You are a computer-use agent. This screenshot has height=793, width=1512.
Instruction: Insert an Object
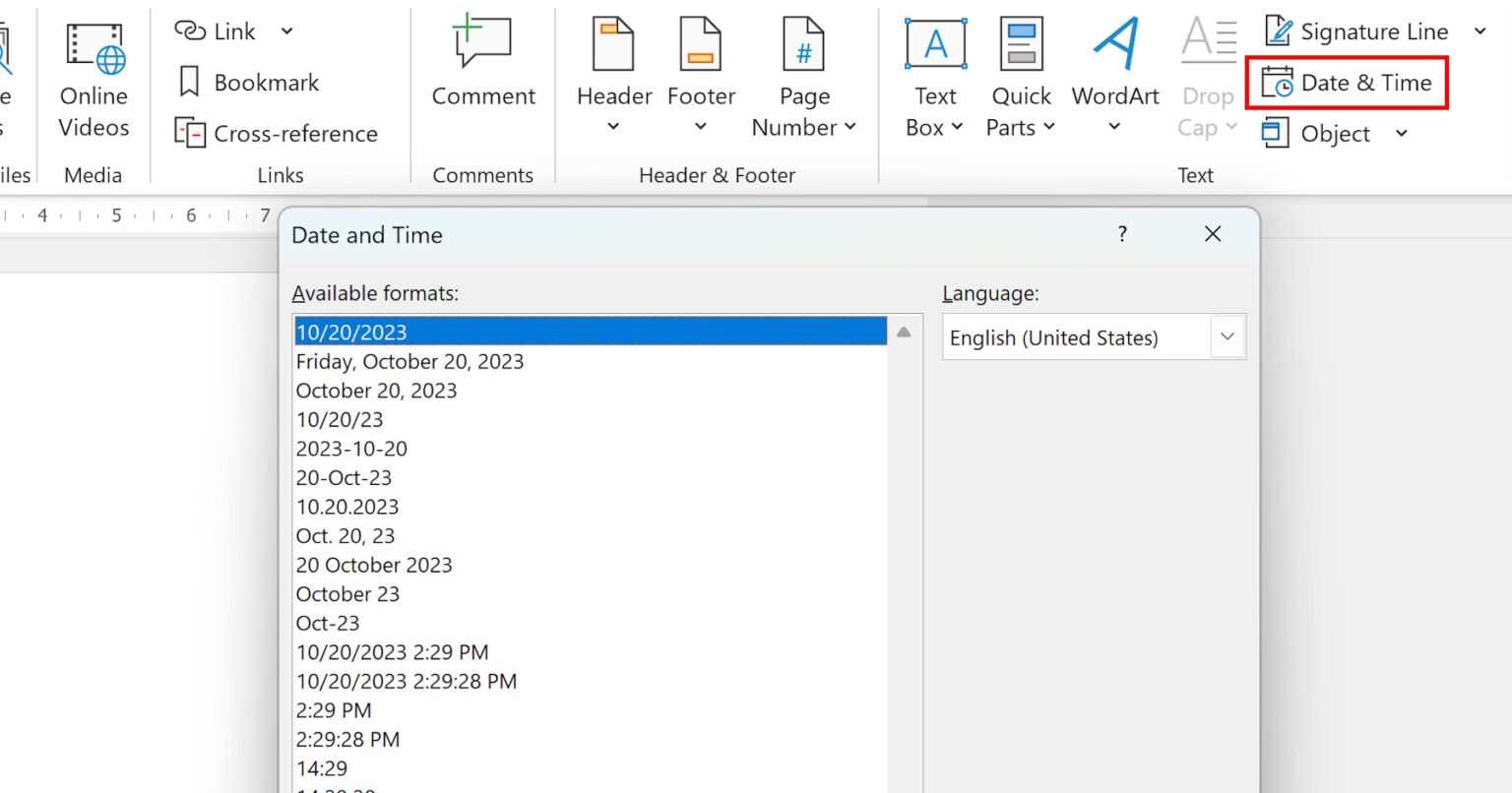(x=1336, y=133)
